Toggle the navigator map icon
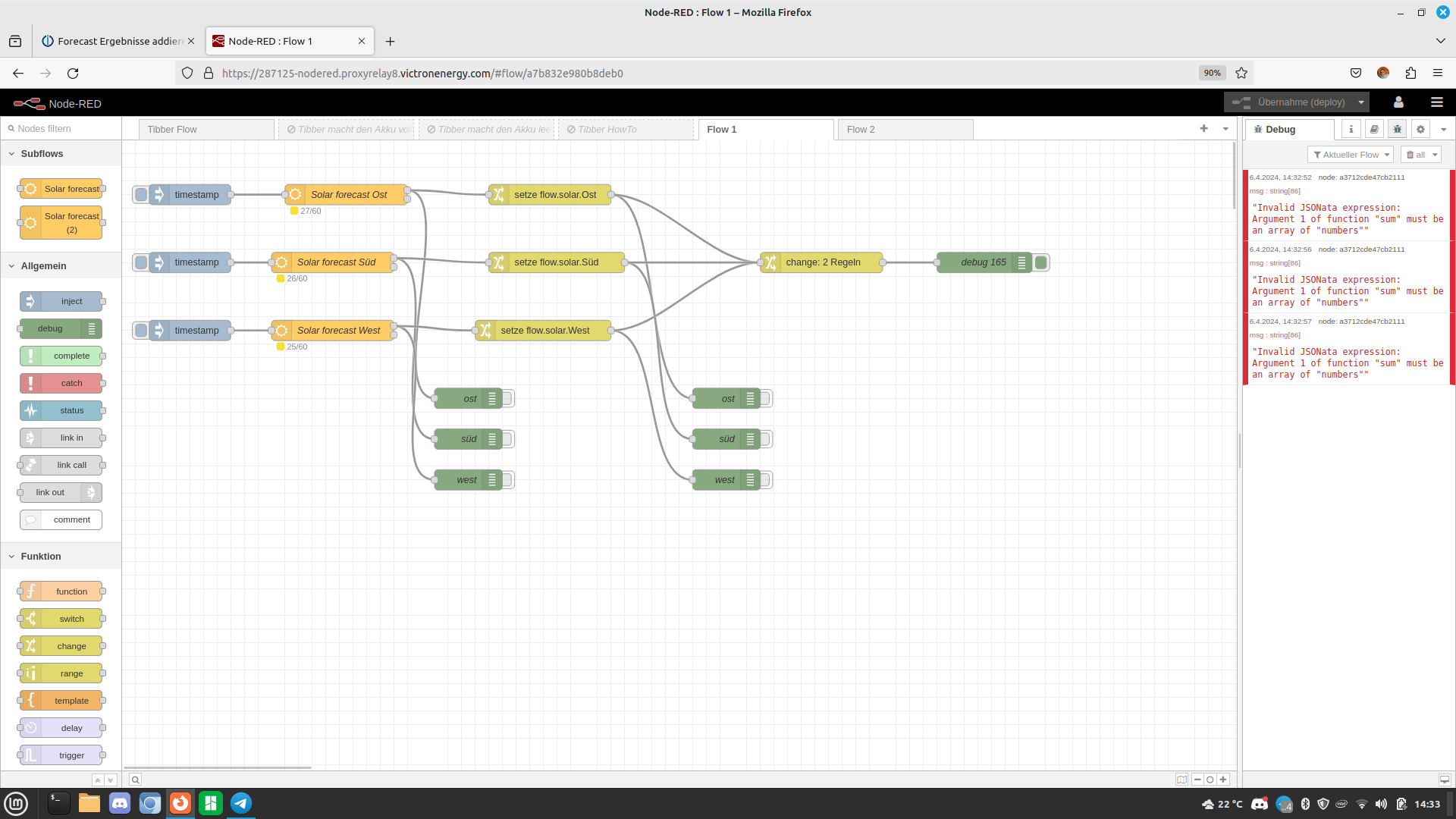The height and width of the screenshot is (819, 1456). [1181, 780]
